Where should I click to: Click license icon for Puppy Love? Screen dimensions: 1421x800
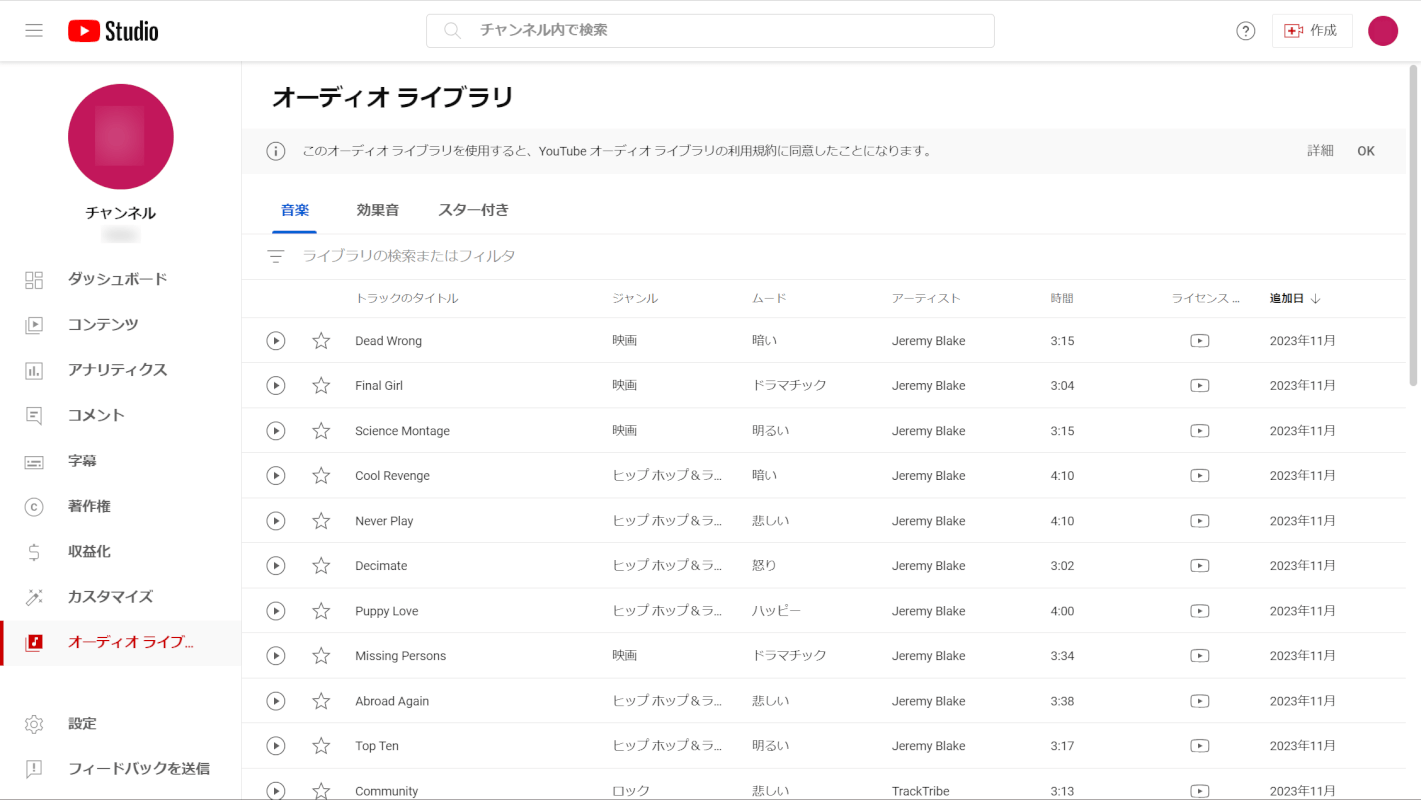1200,611
